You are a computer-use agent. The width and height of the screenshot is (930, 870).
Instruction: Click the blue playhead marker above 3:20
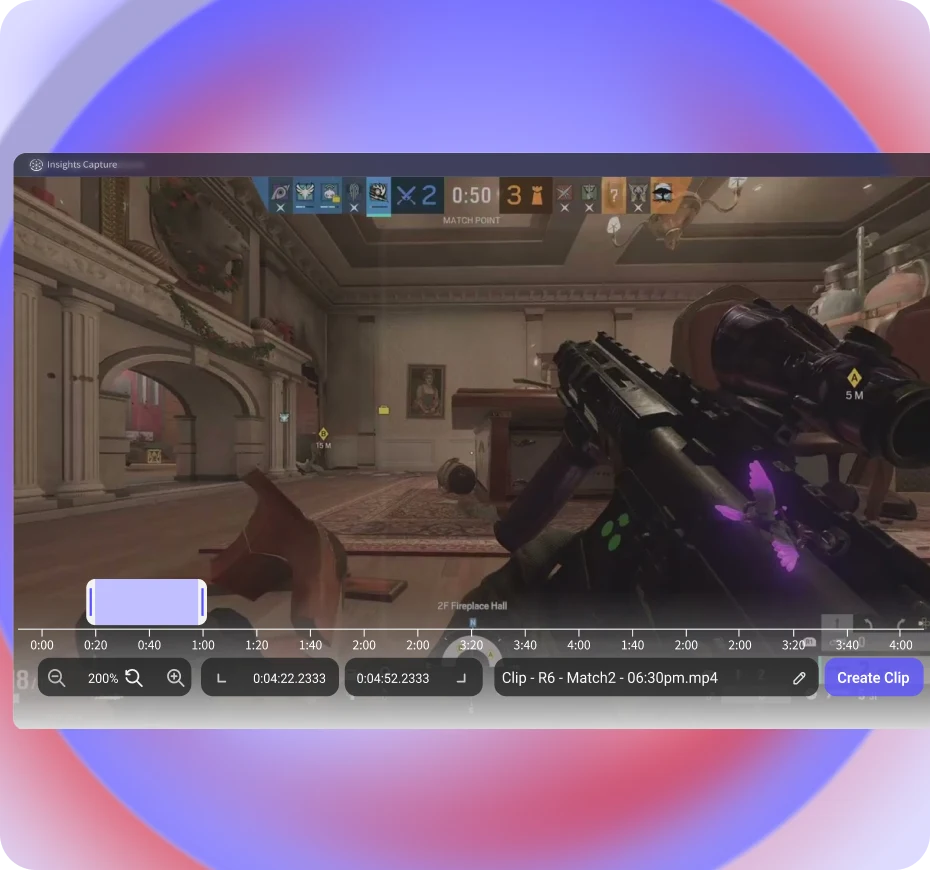473,623
